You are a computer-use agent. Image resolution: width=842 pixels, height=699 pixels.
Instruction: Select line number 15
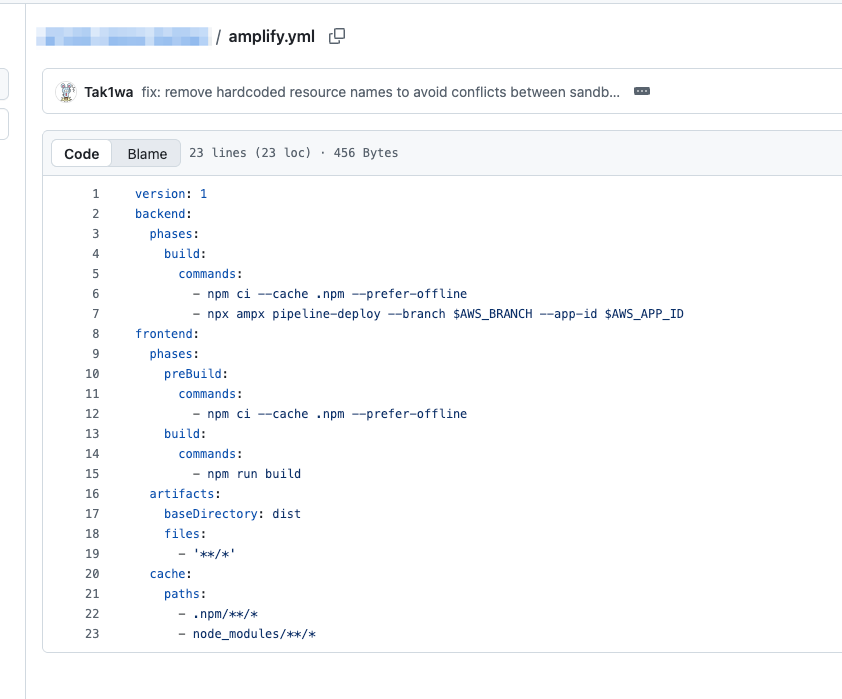click(92, 474)
